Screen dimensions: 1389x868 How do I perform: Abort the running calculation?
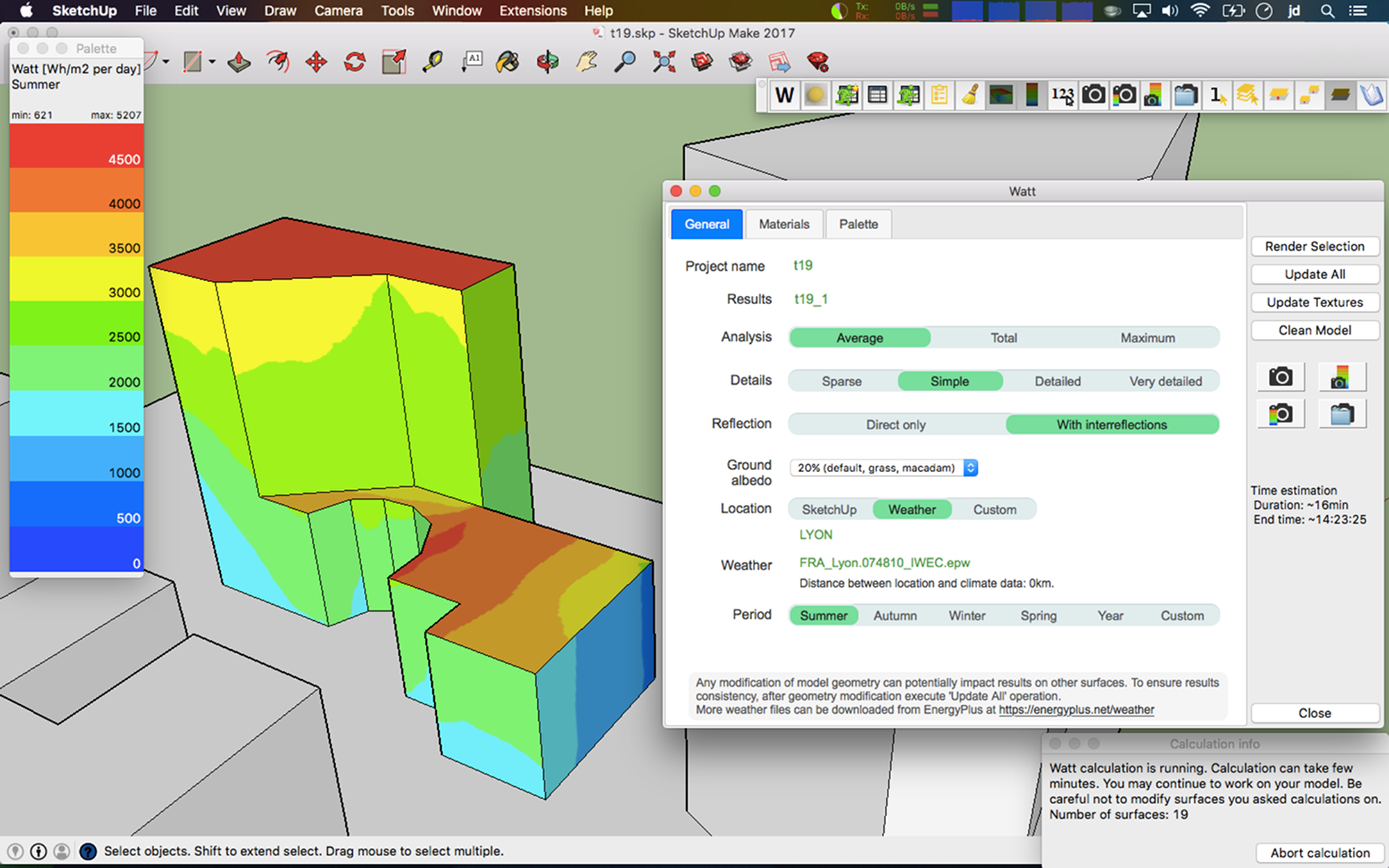coord(1320,853)
